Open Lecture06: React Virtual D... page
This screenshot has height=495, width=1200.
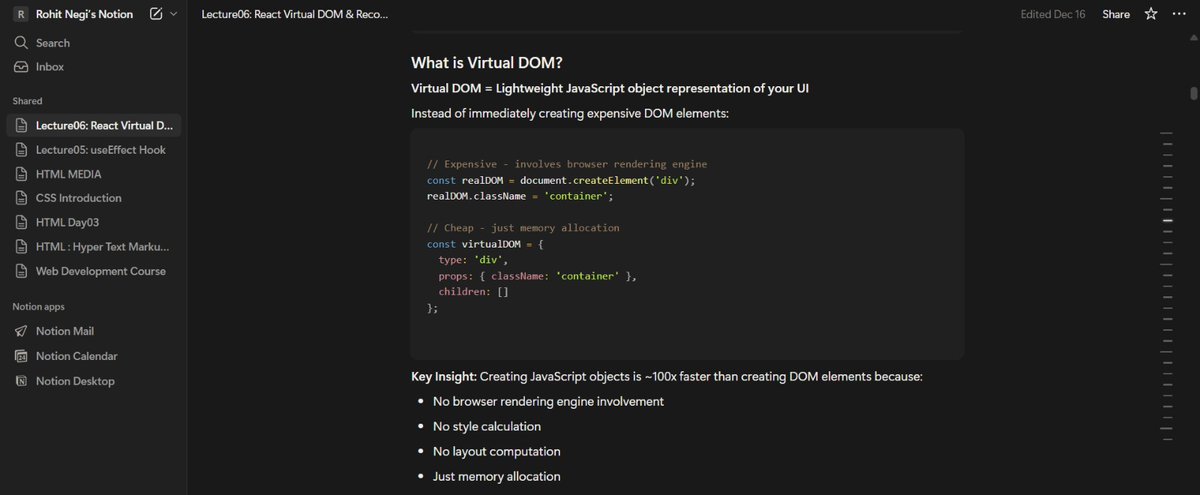point(93,125)
